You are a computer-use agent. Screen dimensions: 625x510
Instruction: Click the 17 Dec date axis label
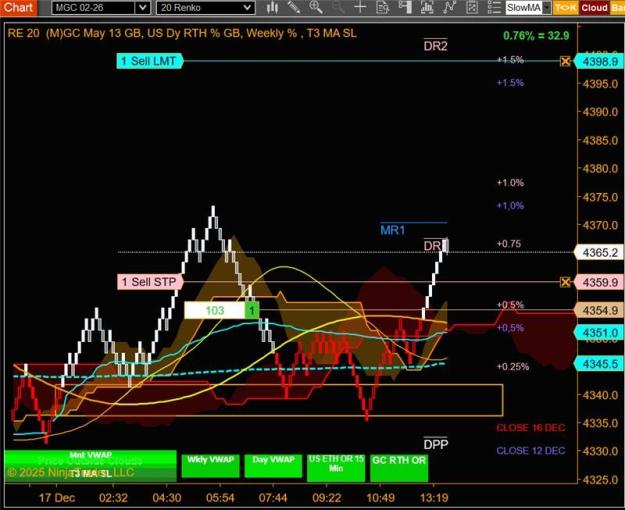[57, 498]
